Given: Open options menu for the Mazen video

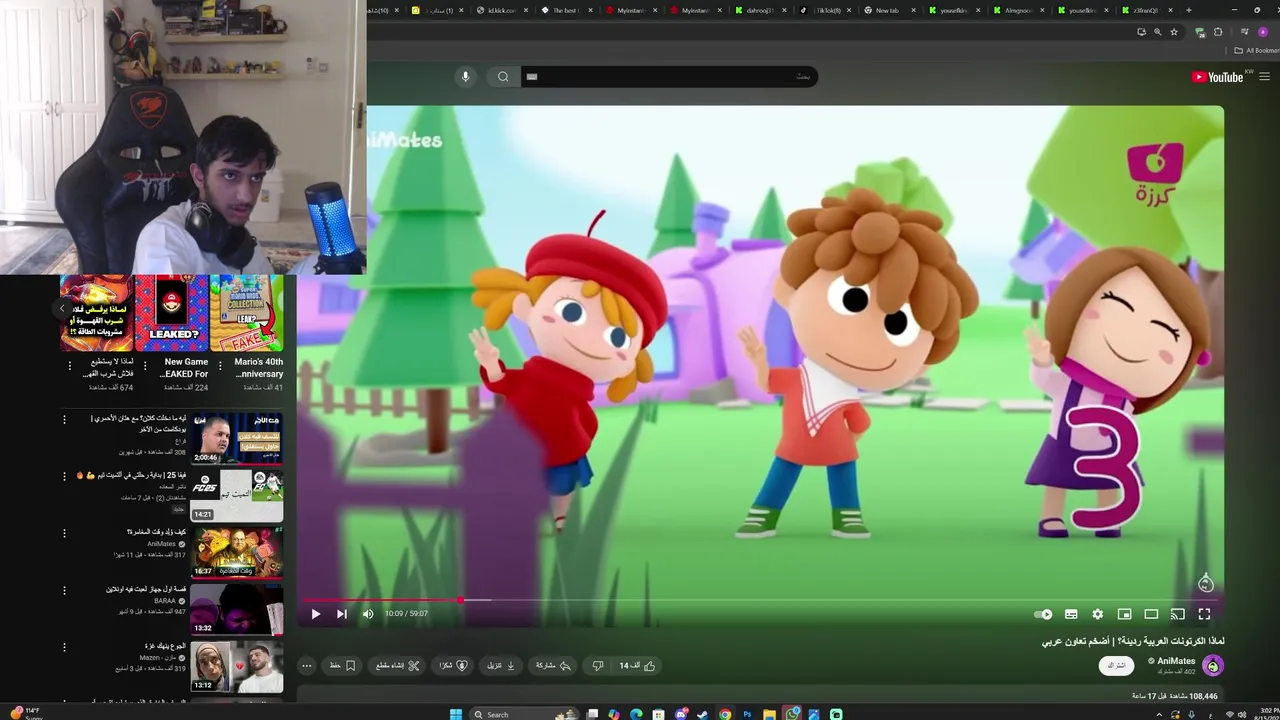Looking at the screenshot, I should tap(65, 647).
